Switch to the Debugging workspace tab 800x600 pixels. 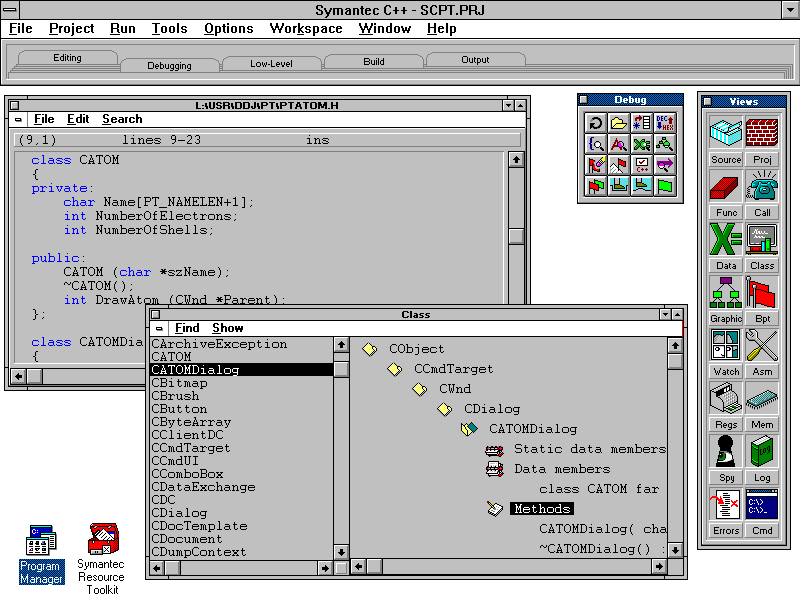(x=169, y=64)
